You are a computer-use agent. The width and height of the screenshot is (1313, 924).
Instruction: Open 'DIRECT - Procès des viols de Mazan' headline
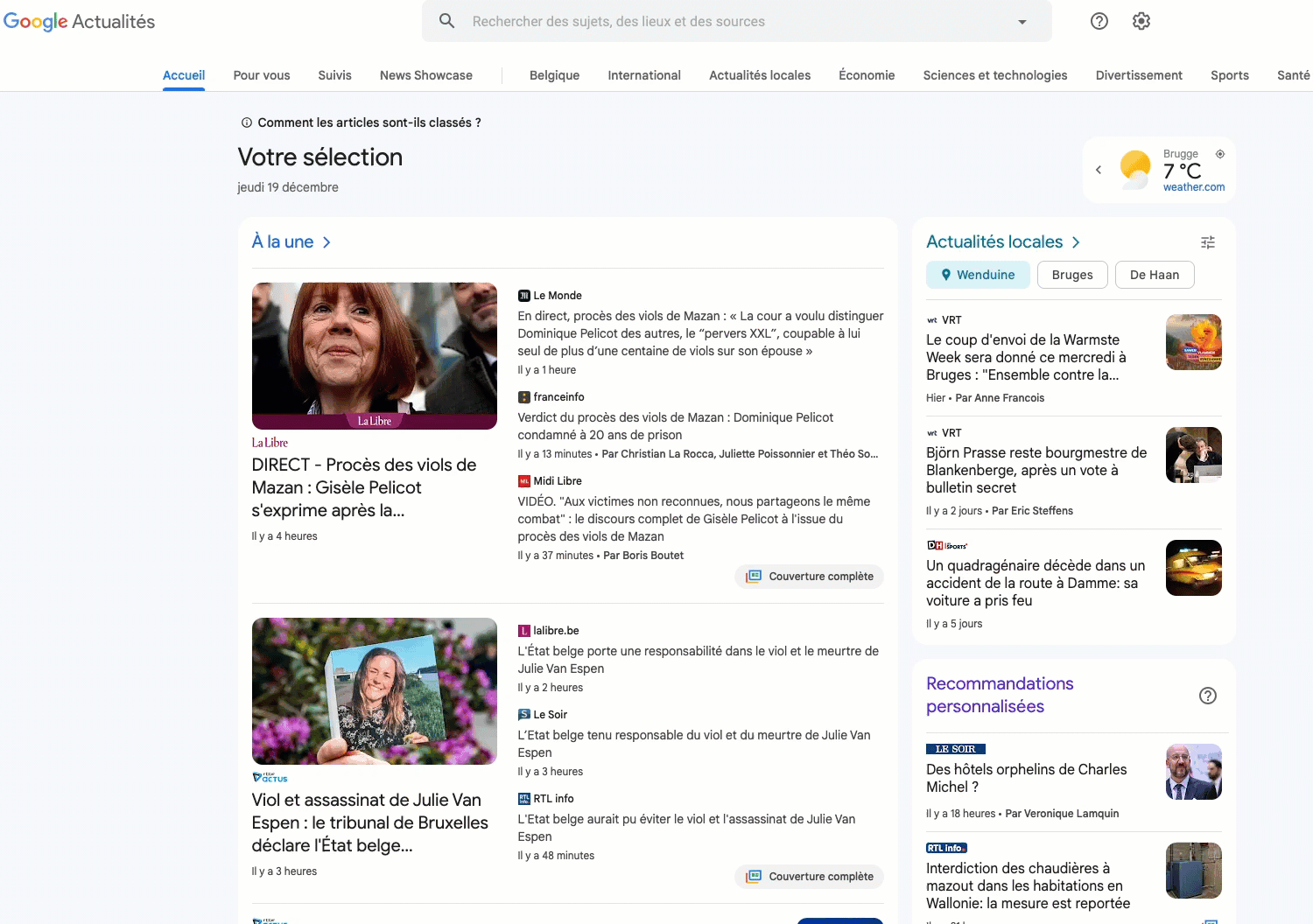(x=365, y=487)
